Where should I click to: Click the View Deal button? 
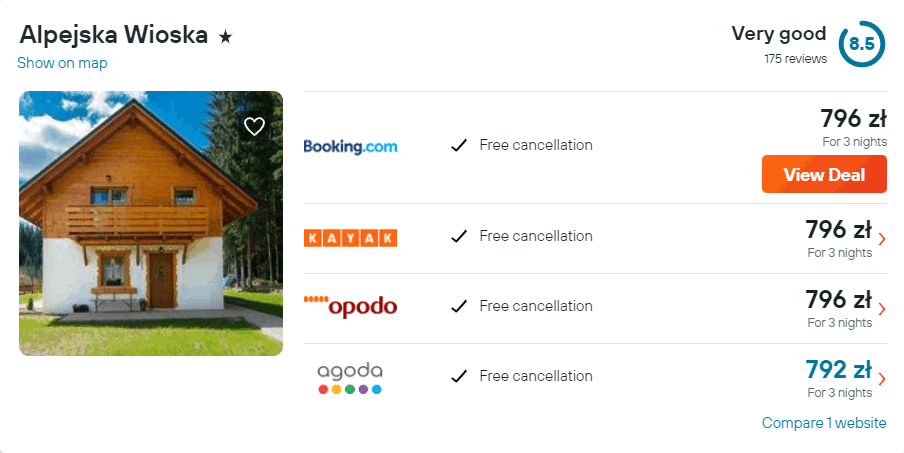824,174
